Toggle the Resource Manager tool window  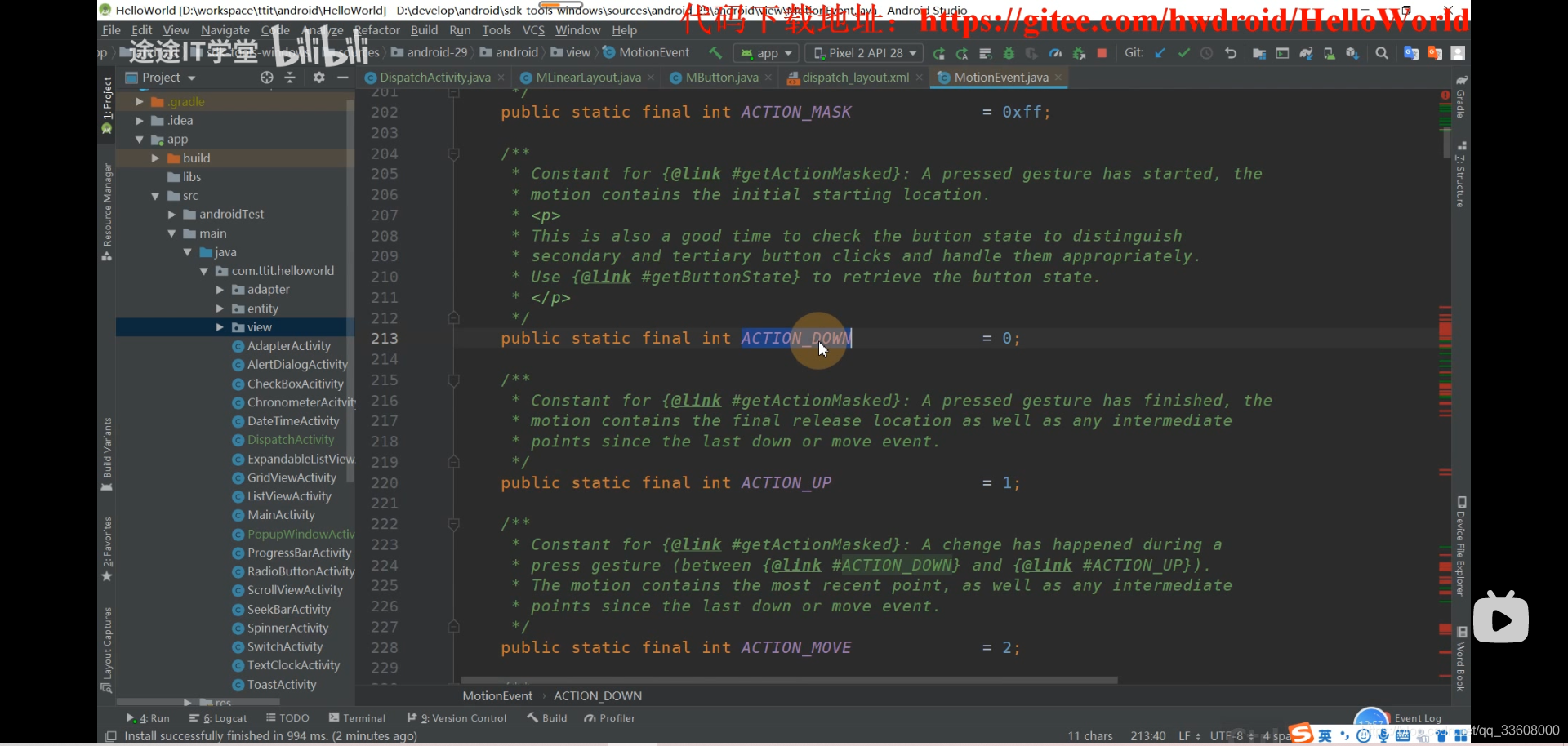coord(106,211)
